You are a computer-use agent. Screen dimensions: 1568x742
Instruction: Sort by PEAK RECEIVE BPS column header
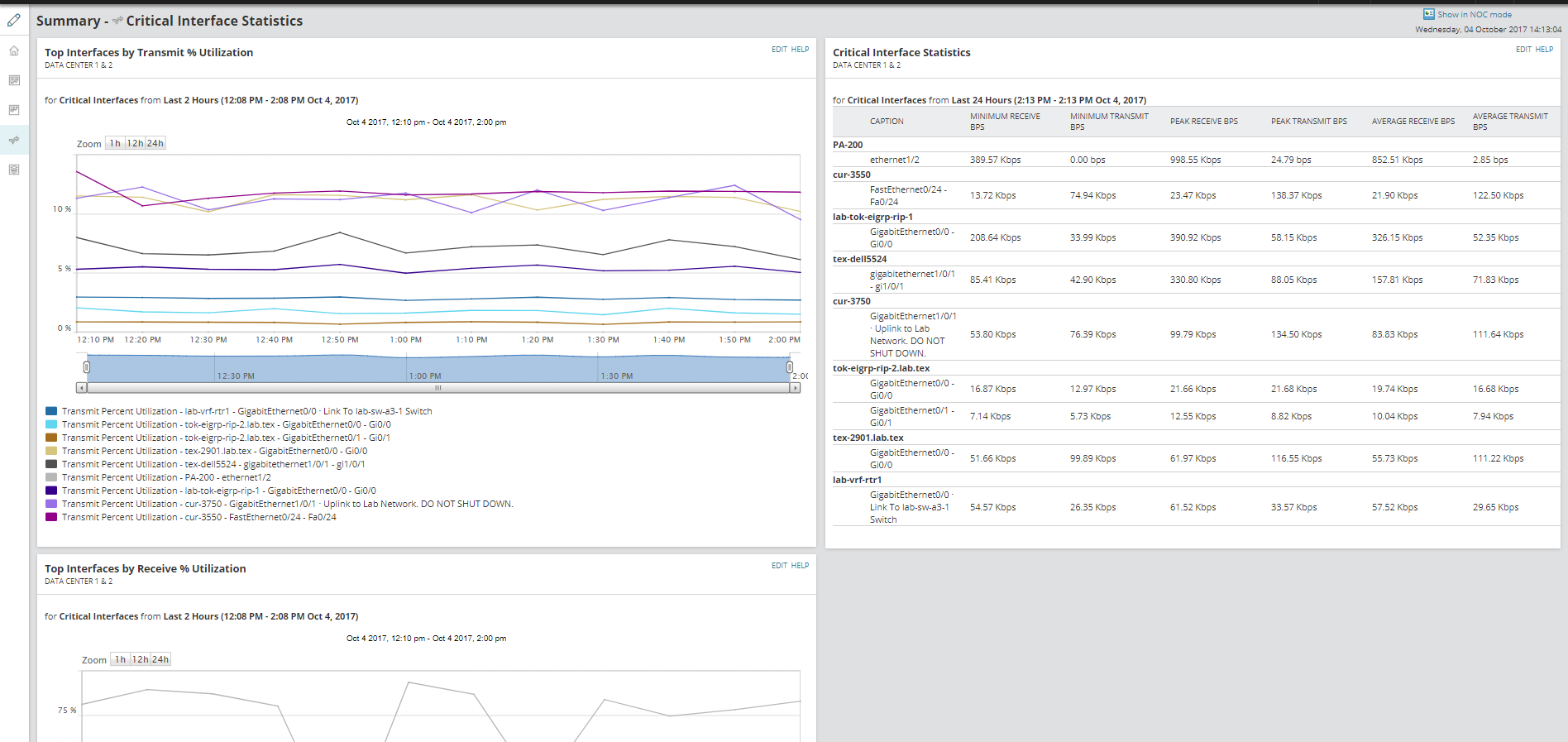pyautogui.click(x=1204, y=122)
